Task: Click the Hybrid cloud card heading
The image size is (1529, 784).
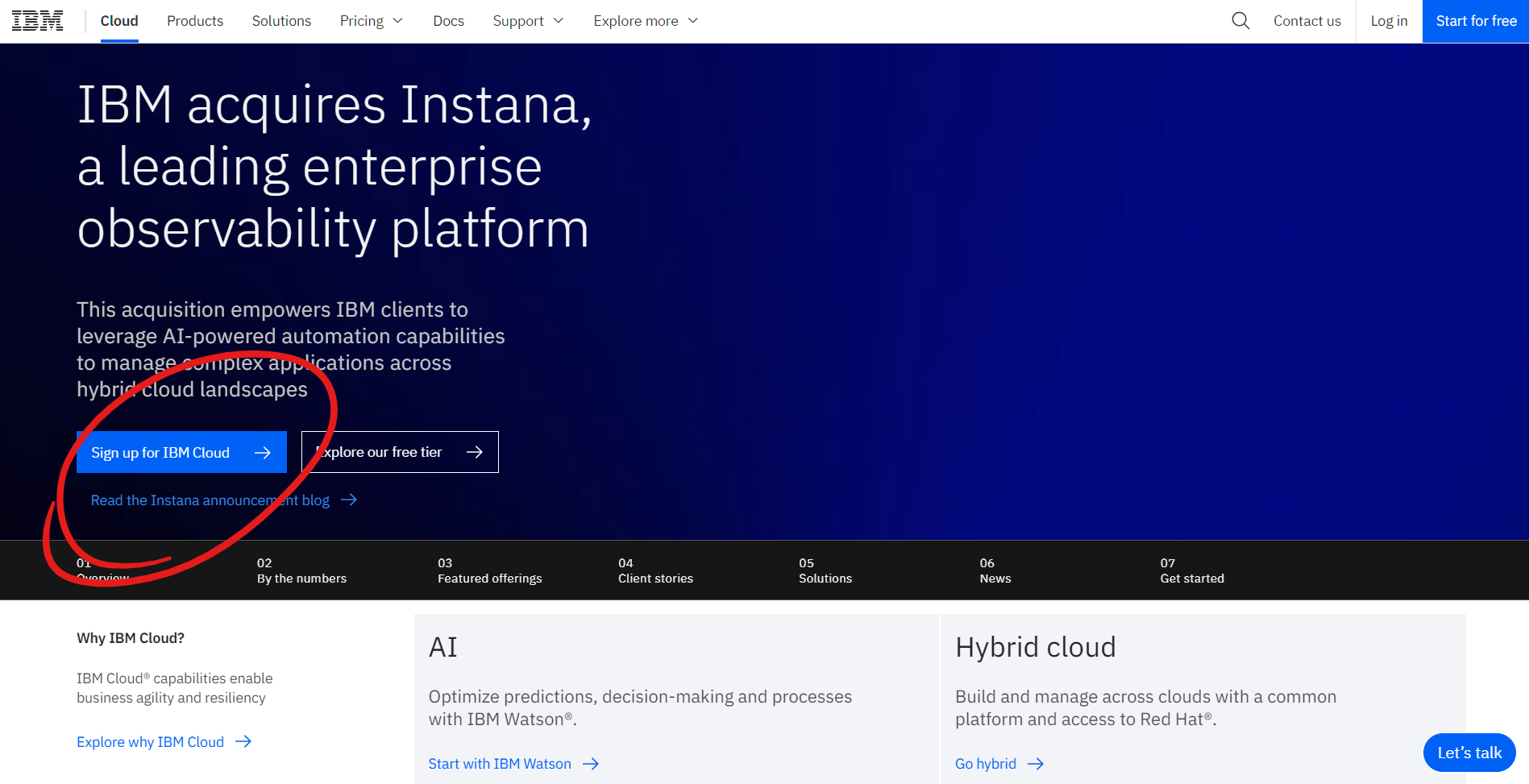Action: tap(1036, 647)
